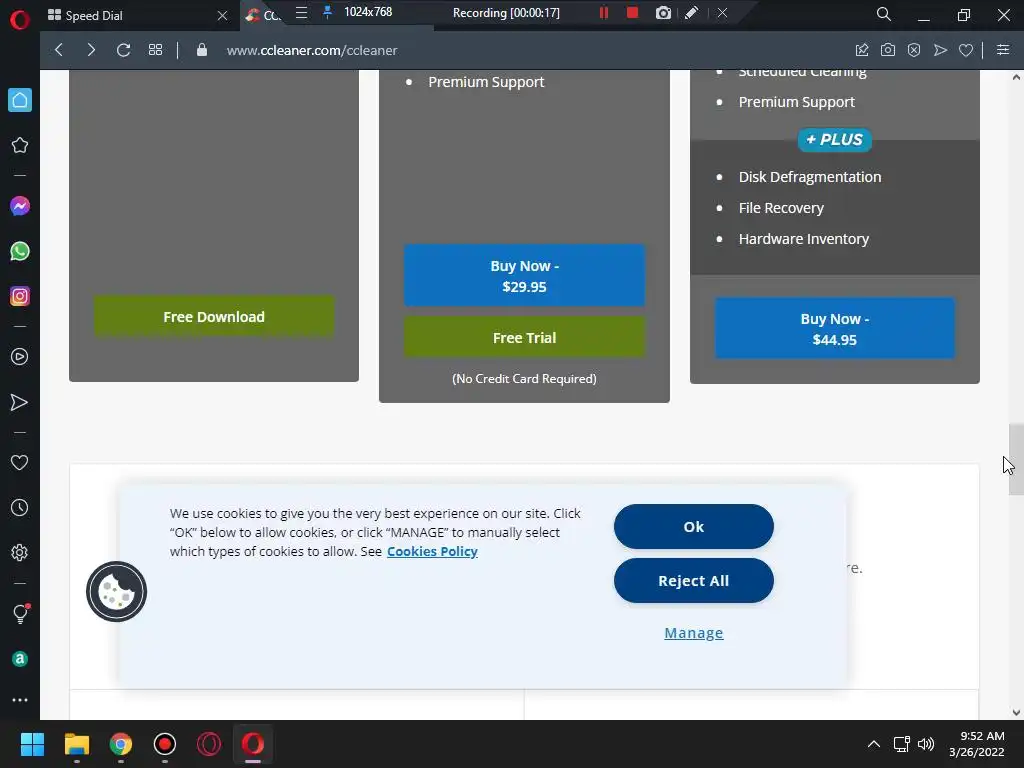The width and height of the screenshot is (1024, 768).
Task: Show hidden system tray icons
Action: [873, 744]
